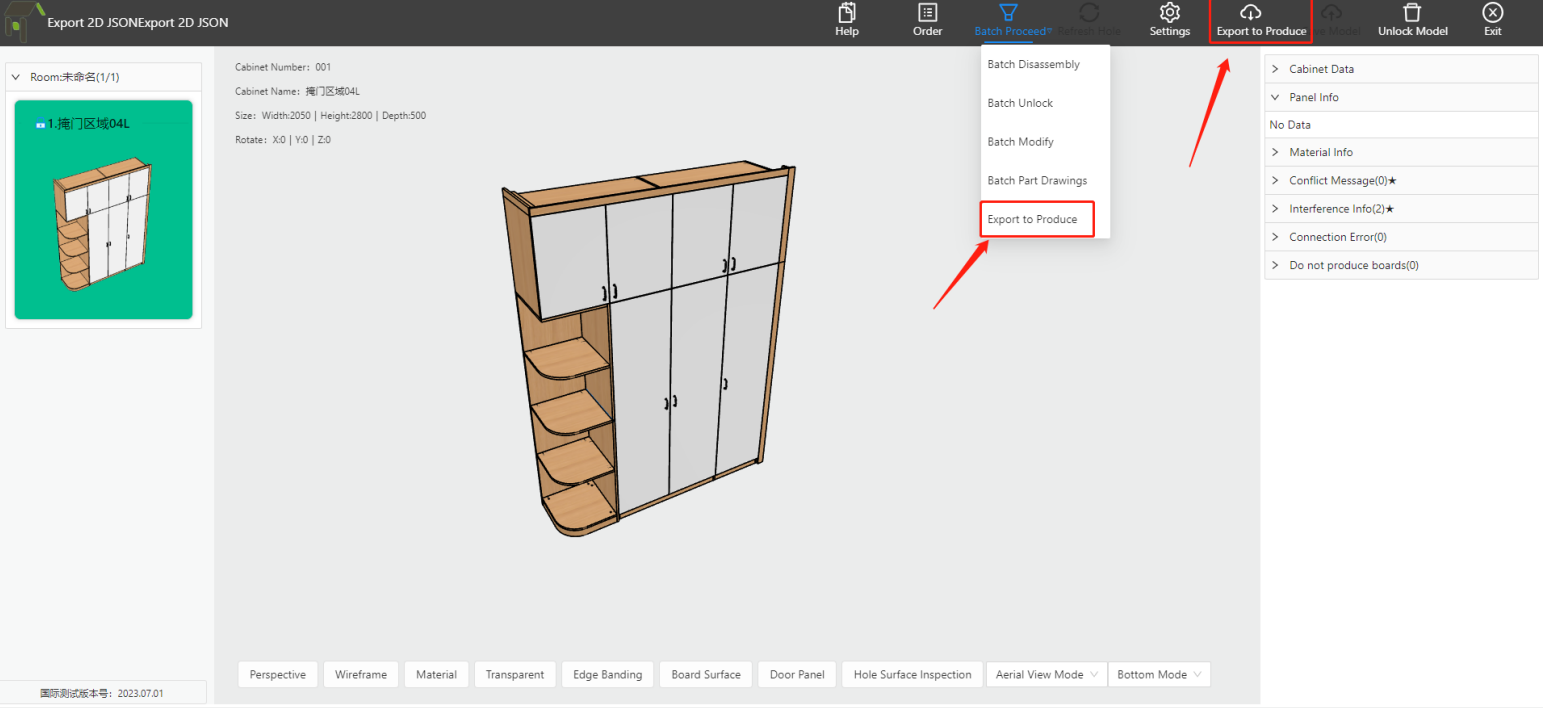Click the greyed Refresh Hole icon
This screenshot has width=1547, height=708.
1089,14
